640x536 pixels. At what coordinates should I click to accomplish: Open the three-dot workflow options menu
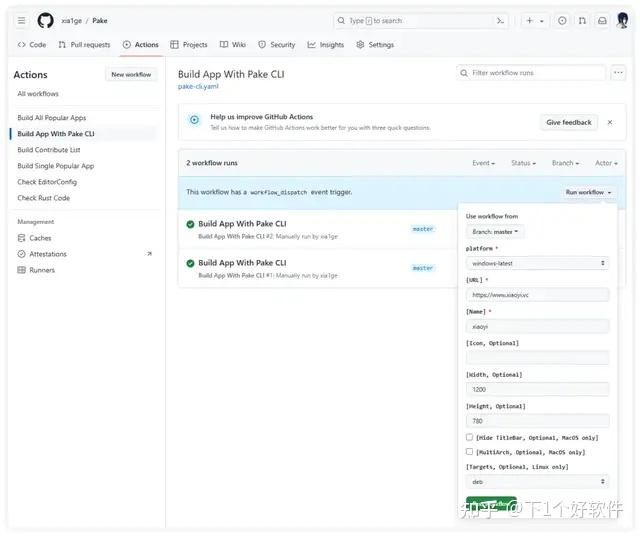tap(618, 73)
